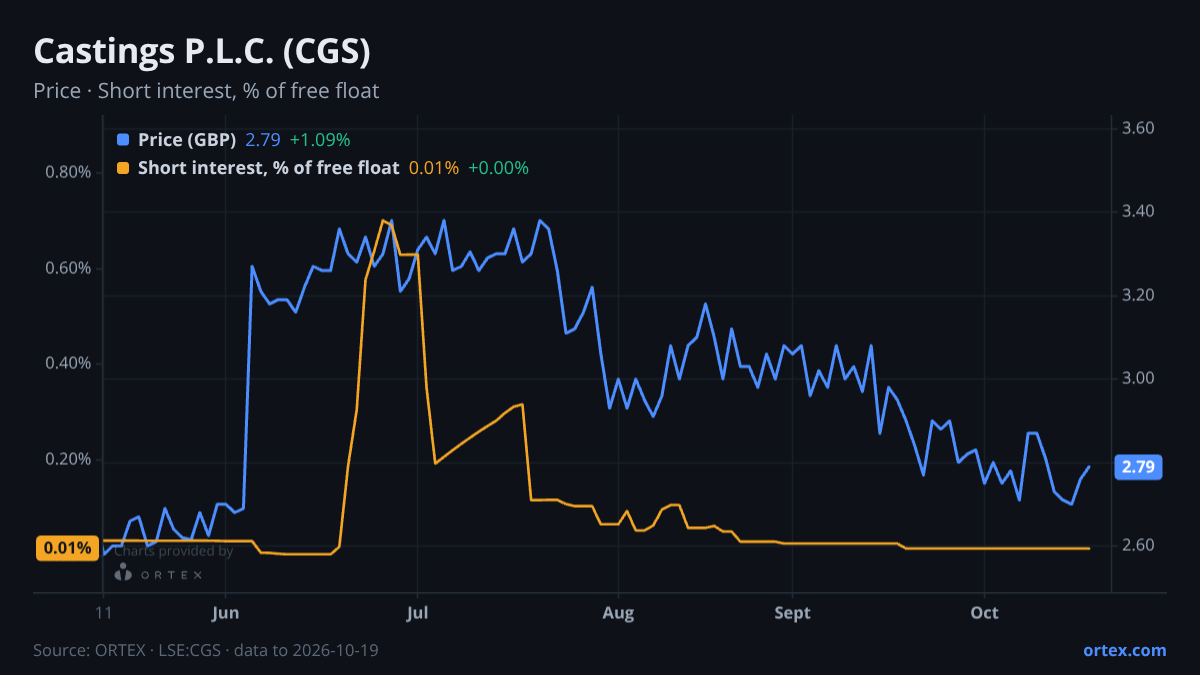Click the 'Sept' date axis label
The width and height of the screenshot is (1200, 675).
pyautogui.click(x=792, y=613)
